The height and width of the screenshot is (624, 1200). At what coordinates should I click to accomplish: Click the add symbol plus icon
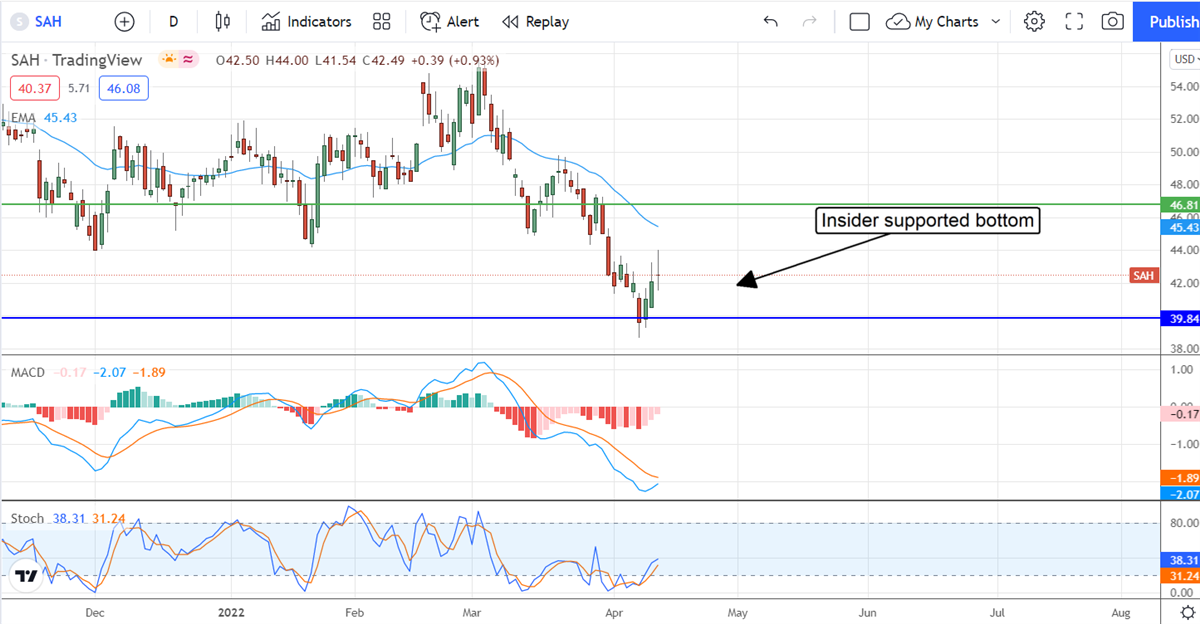pyautogui.click(x=124, y=21)
